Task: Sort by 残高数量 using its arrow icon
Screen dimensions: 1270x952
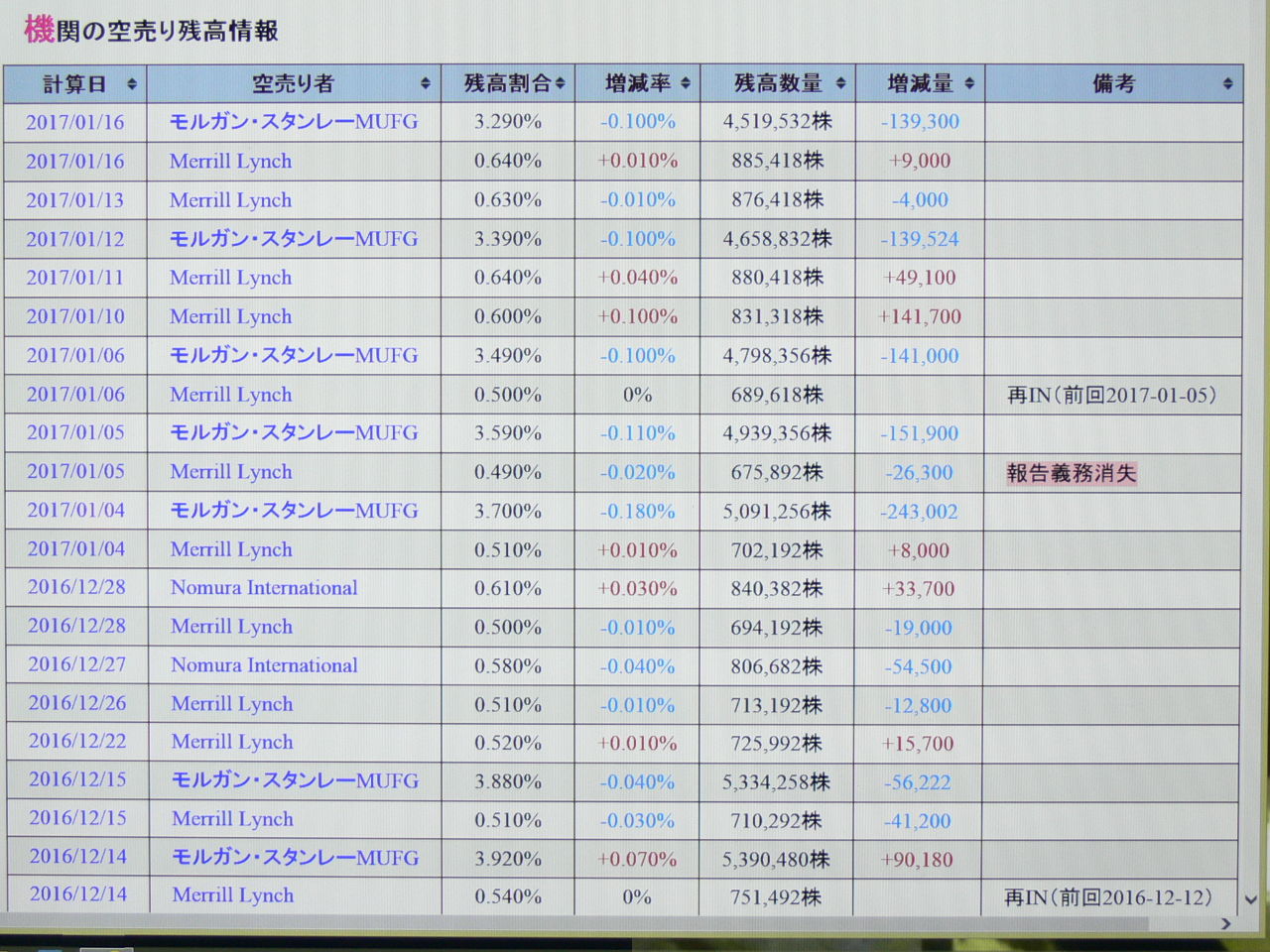Action: pyautogui.click(x=841, y=84)
